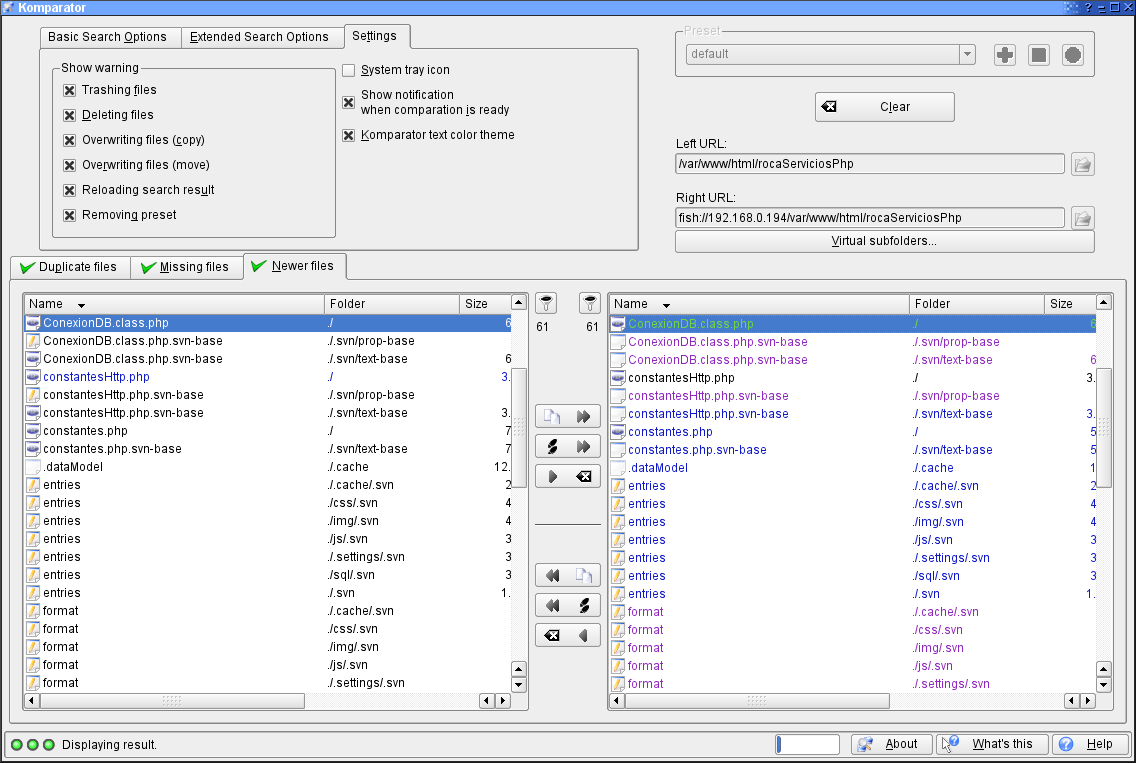Click left list horizontal scrollbar handle
The height and width of the screenshot is (763, 1136).
click(172, 701)
